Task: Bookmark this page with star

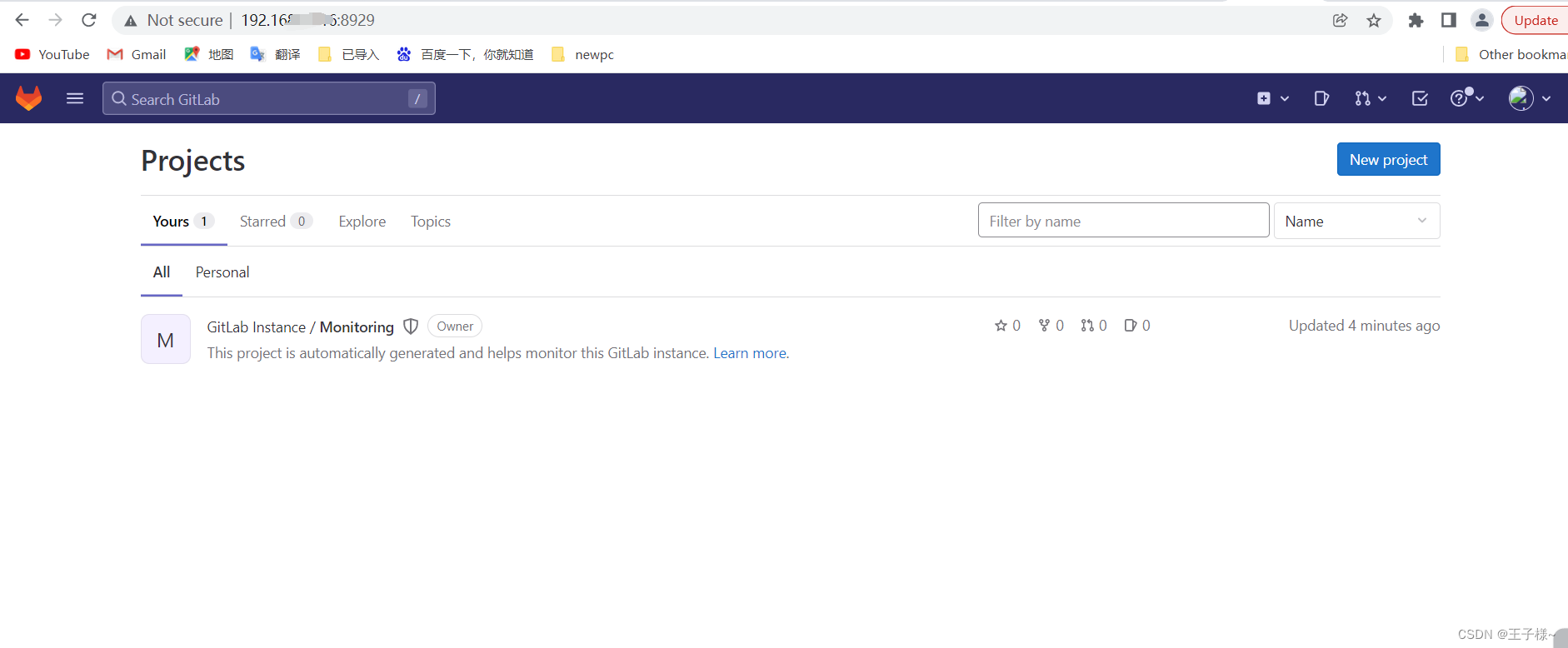Action: (1374, 20)
